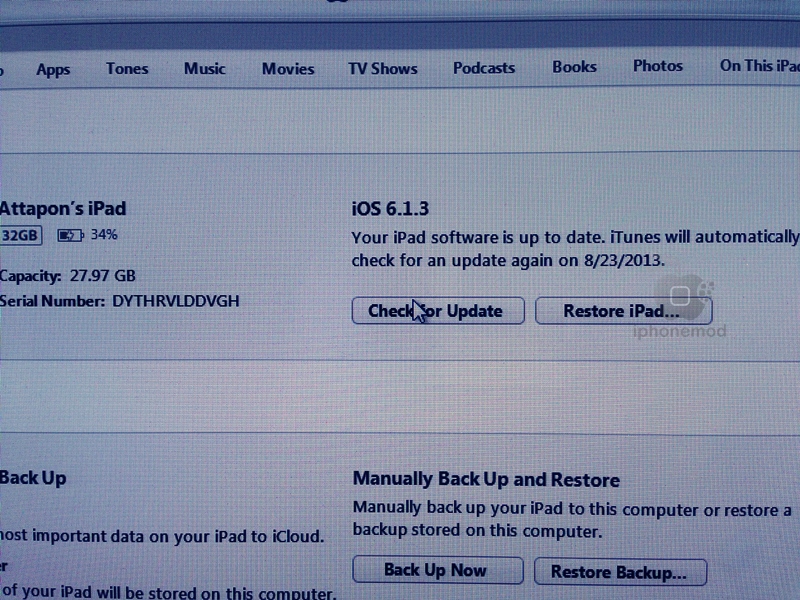Click the serial number DYTHRVLDDVGH

176,301
